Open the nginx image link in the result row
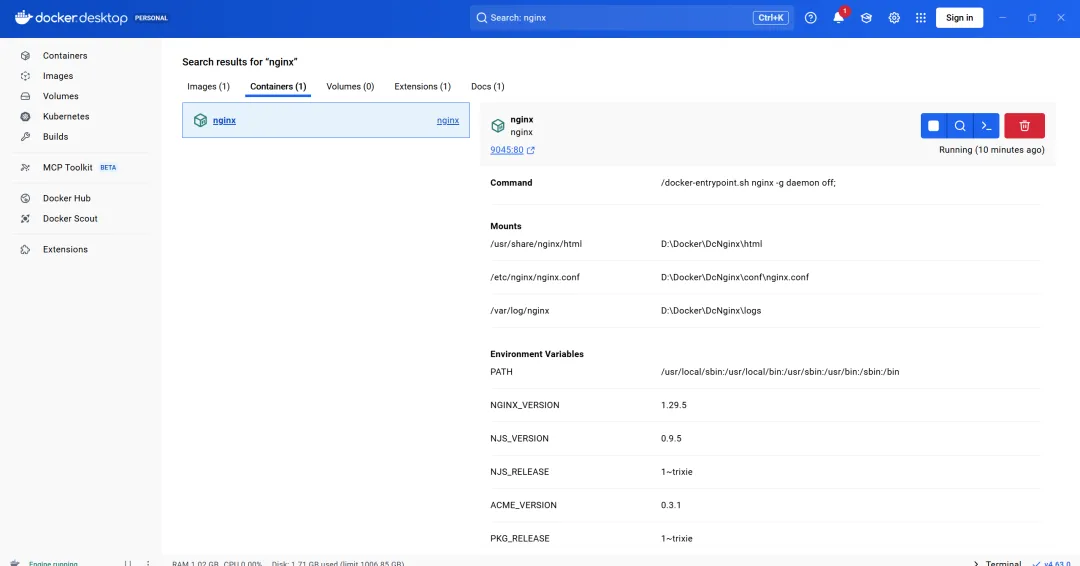This screenshot has height=566, width=1080. 448,120
